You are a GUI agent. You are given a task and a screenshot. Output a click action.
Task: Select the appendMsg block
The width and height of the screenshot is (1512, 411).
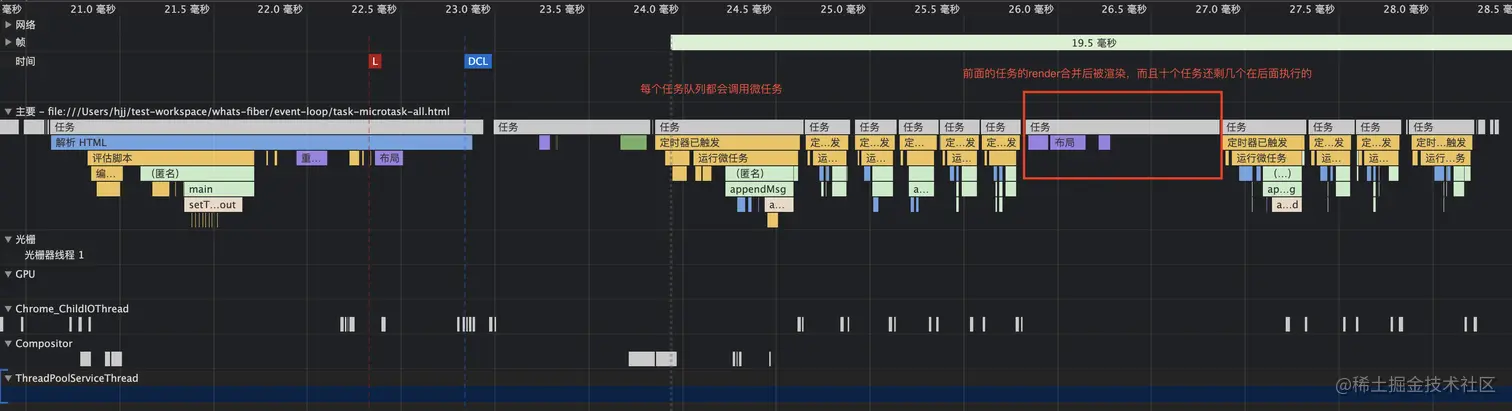[761, 189]
